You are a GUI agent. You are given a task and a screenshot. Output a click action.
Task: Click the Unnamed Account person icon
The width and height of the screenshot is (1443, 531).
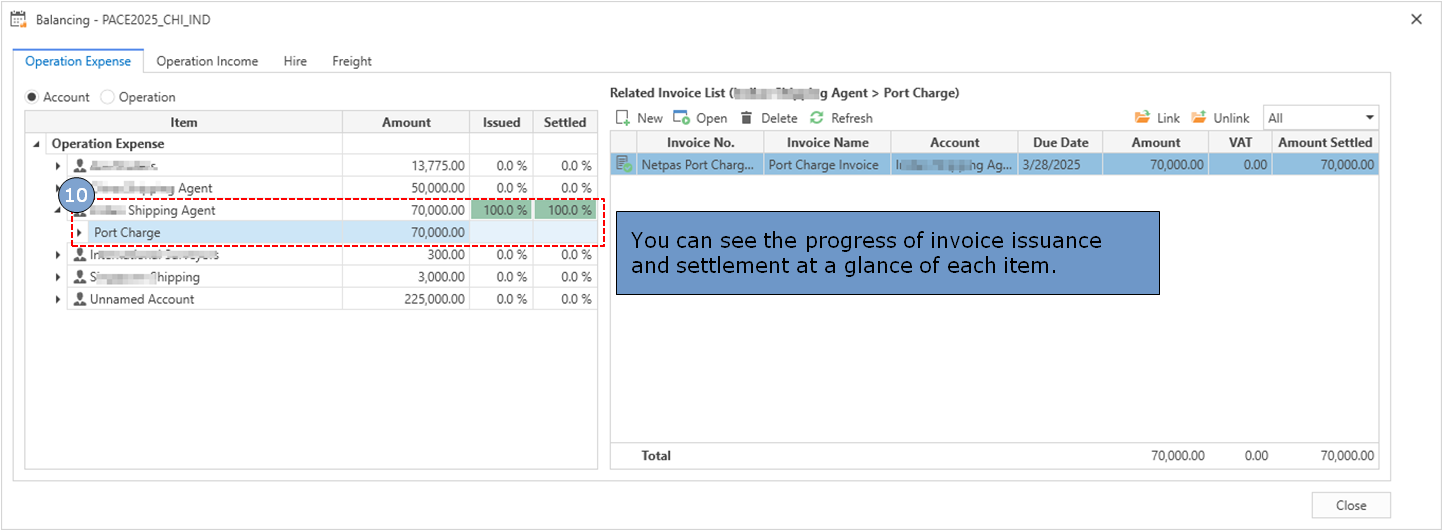[79, 299]
